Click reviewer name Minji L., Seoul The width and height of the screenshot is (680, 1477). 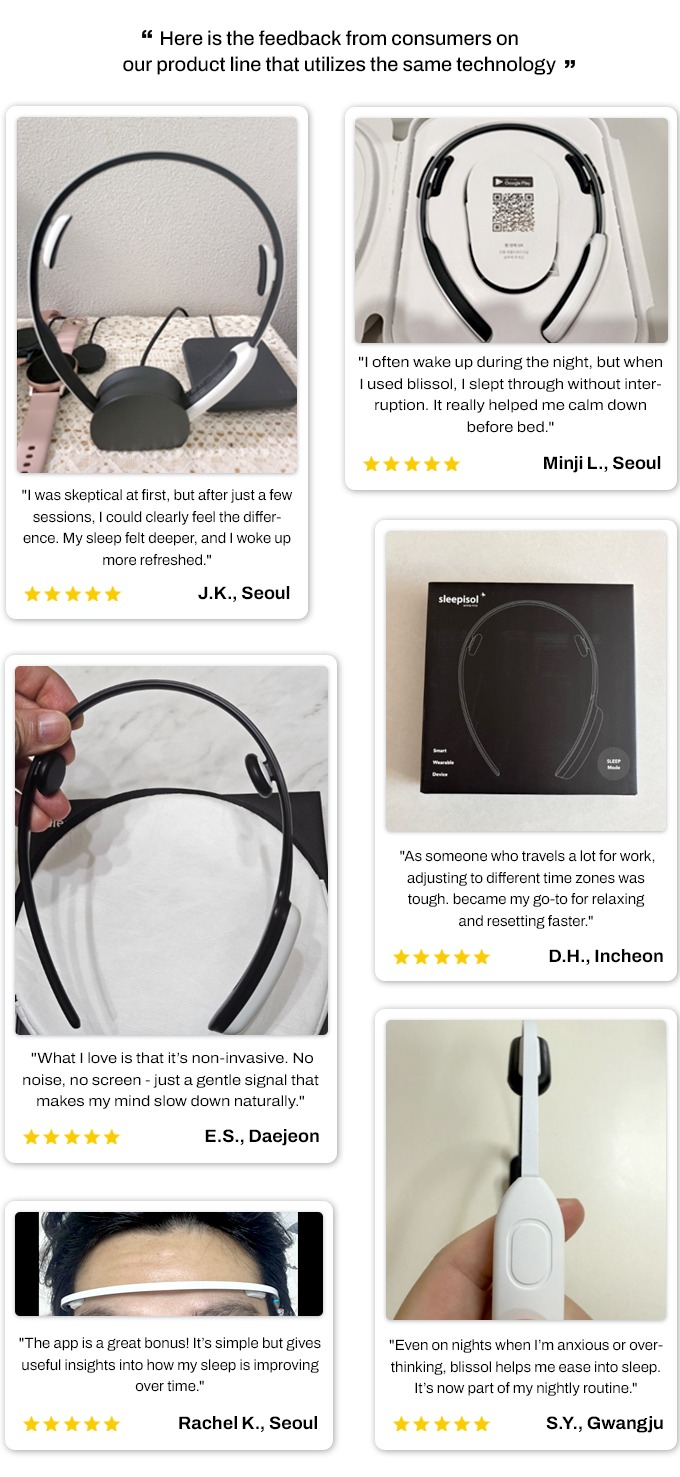tap(602, 463)
